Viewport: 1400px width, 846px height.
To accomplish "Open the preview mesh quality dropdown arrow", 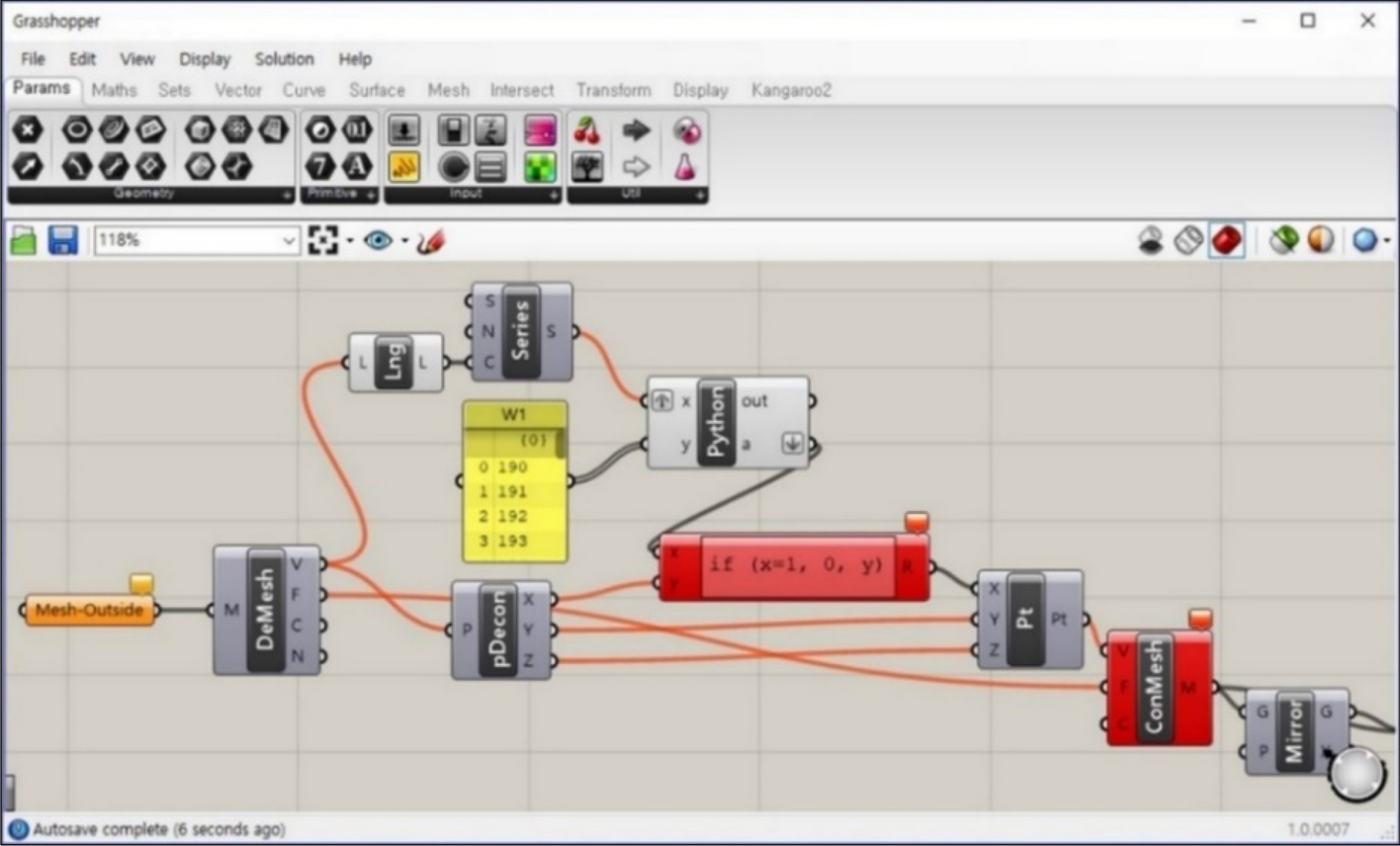I will 1386,241.
